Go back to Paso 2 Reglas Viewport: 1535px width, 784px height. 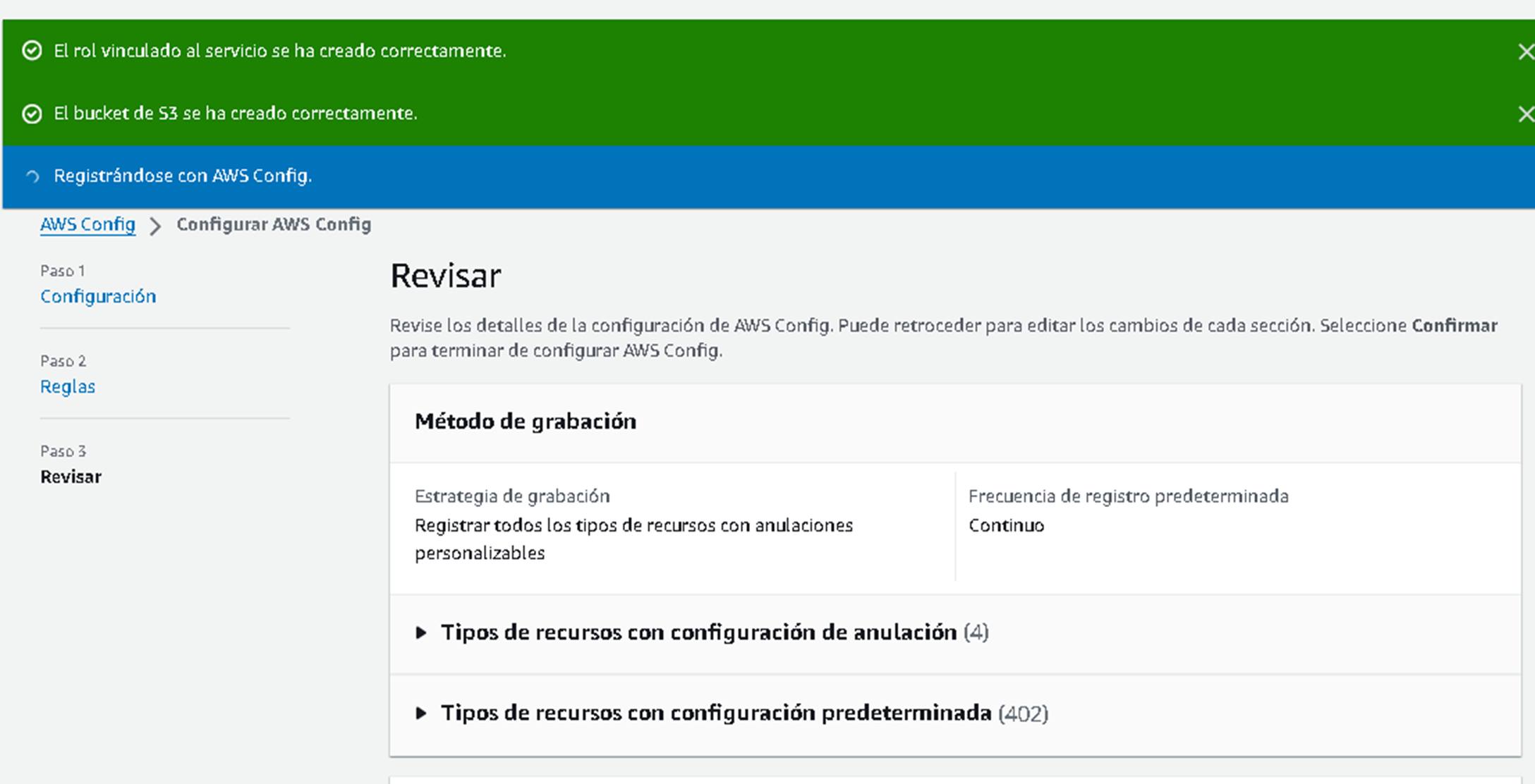coord(68,386)
